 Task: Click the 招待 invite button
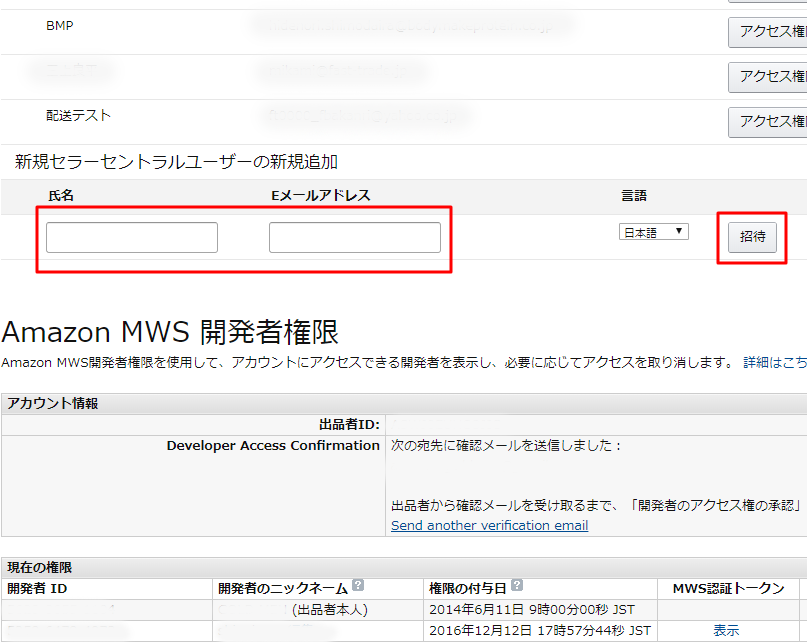[752, 237]
